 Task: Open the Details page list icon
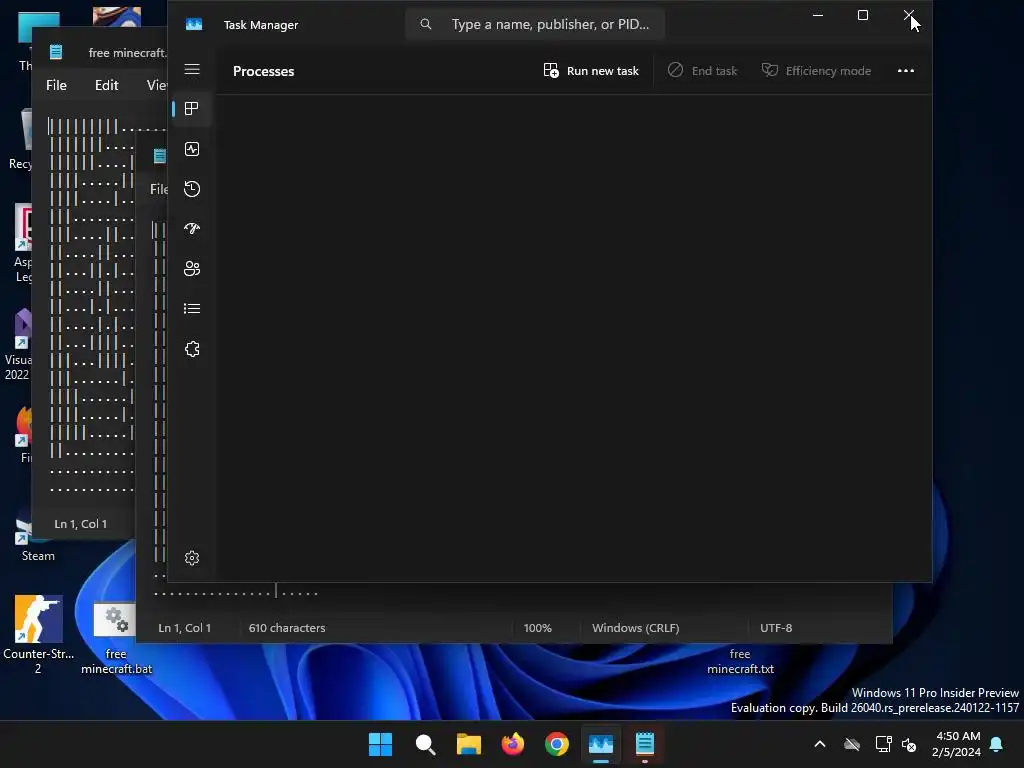192,308
